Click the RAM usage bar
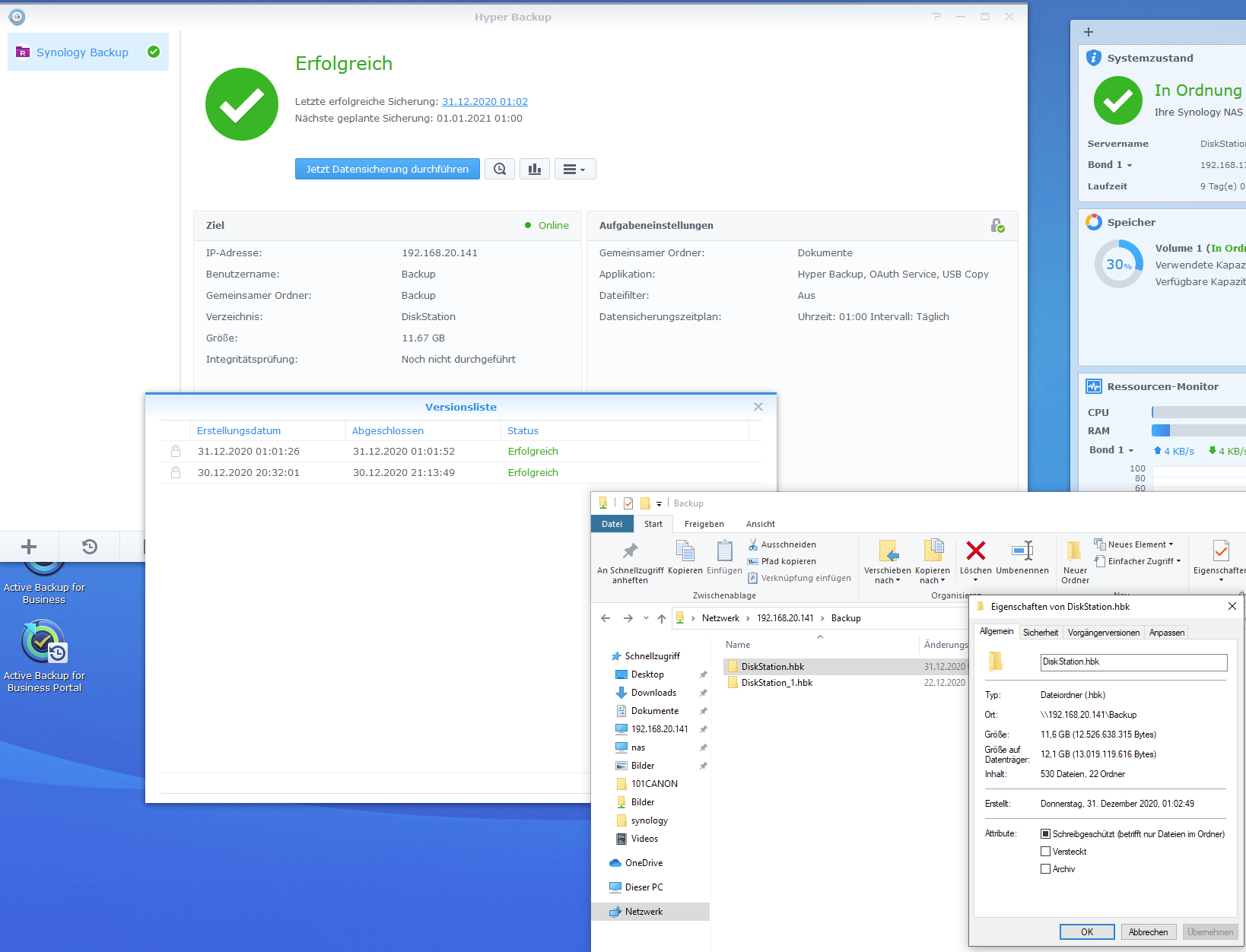Screen dimensions: 1246x952 click(1199, 430)
